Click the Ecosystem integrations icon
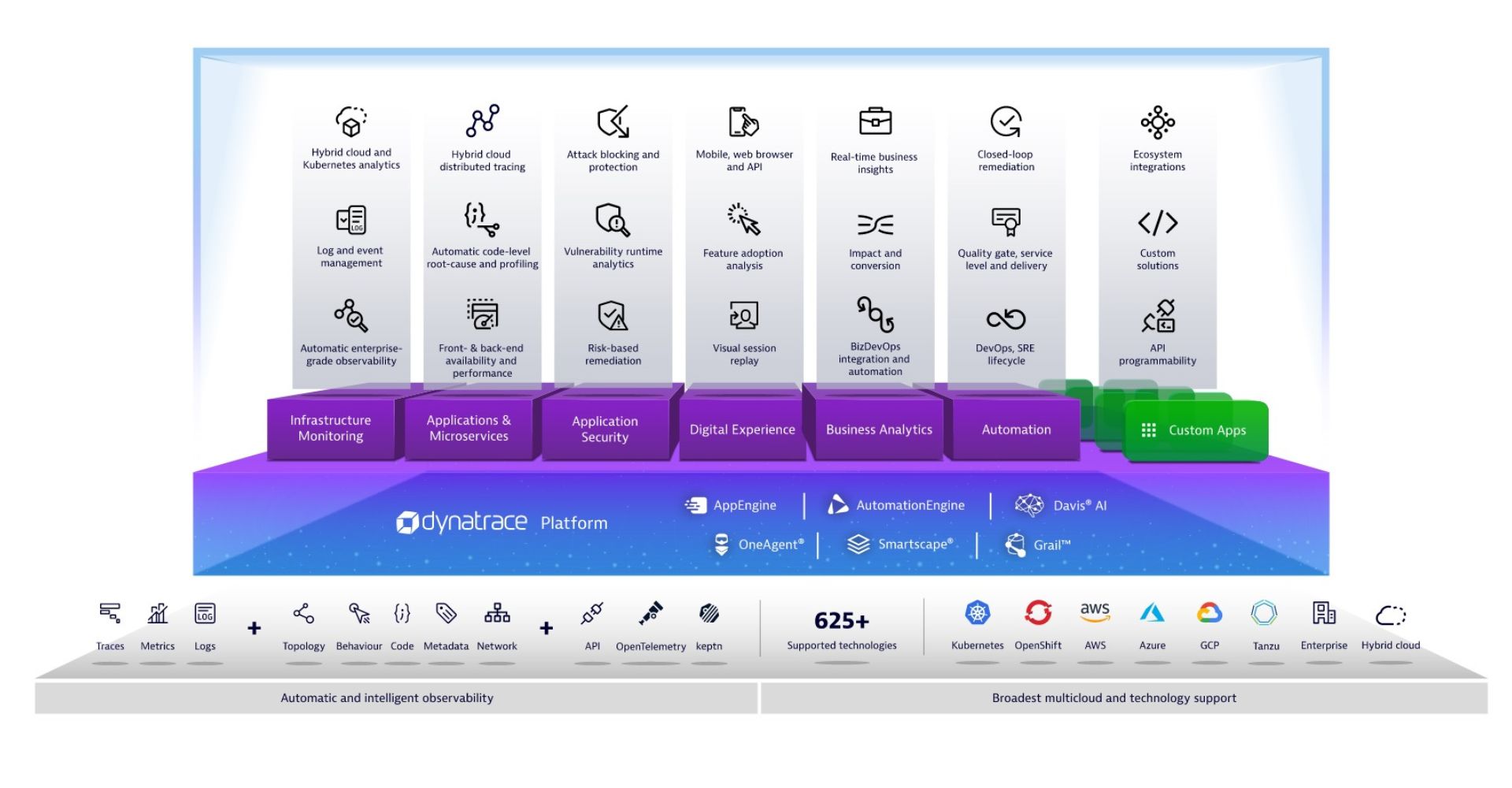1512x788 pixels. point(1156,123)
